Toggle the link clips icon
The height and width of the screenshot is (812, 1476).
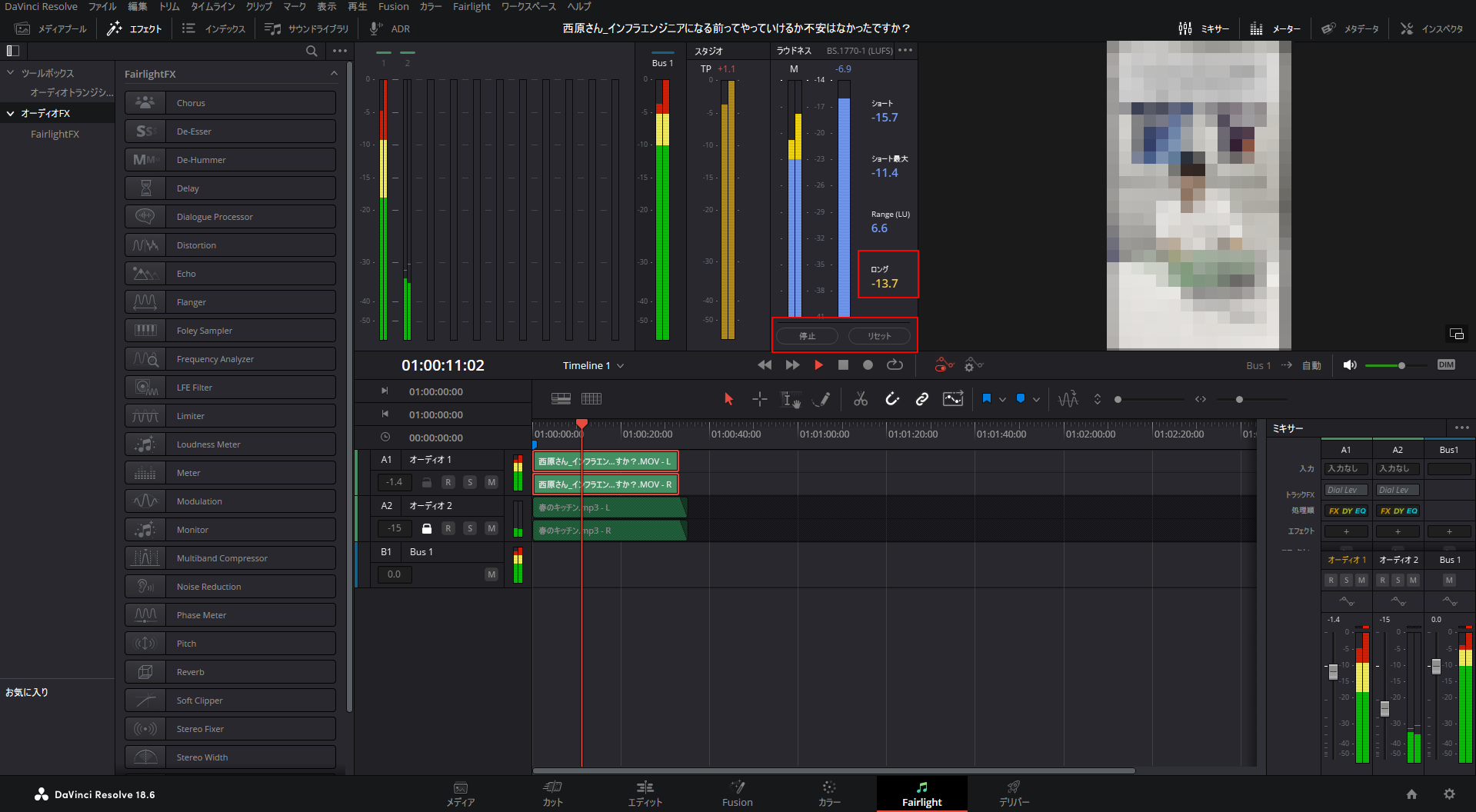(x=922, y=399)
